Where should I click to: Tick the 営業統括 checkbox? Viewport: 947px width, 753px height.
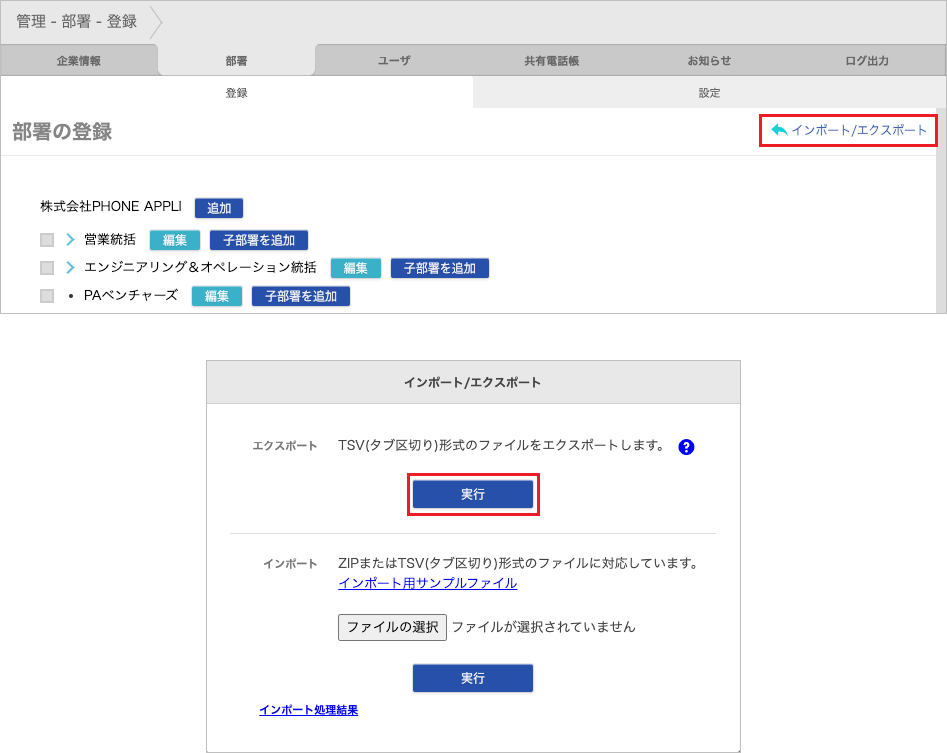tap(47, 240)
